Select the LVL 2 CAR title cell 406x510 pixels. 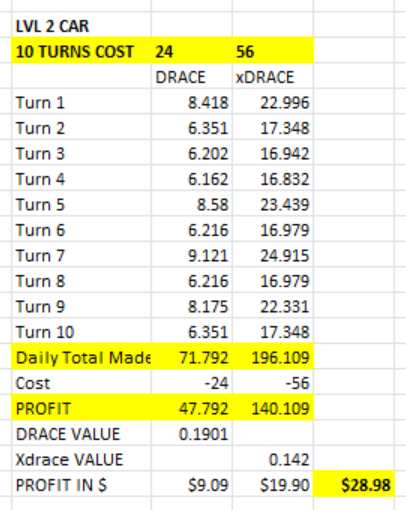tap(81, 26)
